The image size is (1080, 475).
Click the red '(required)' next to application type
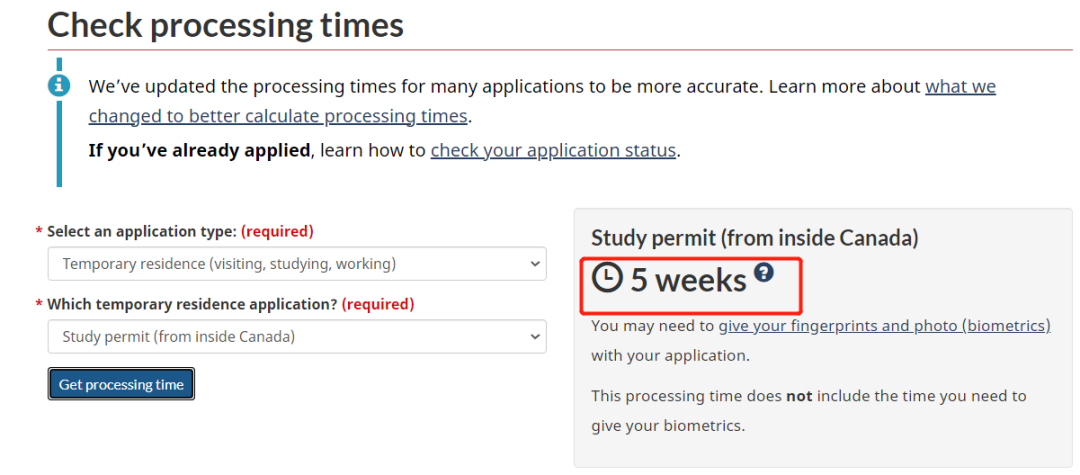277,231
